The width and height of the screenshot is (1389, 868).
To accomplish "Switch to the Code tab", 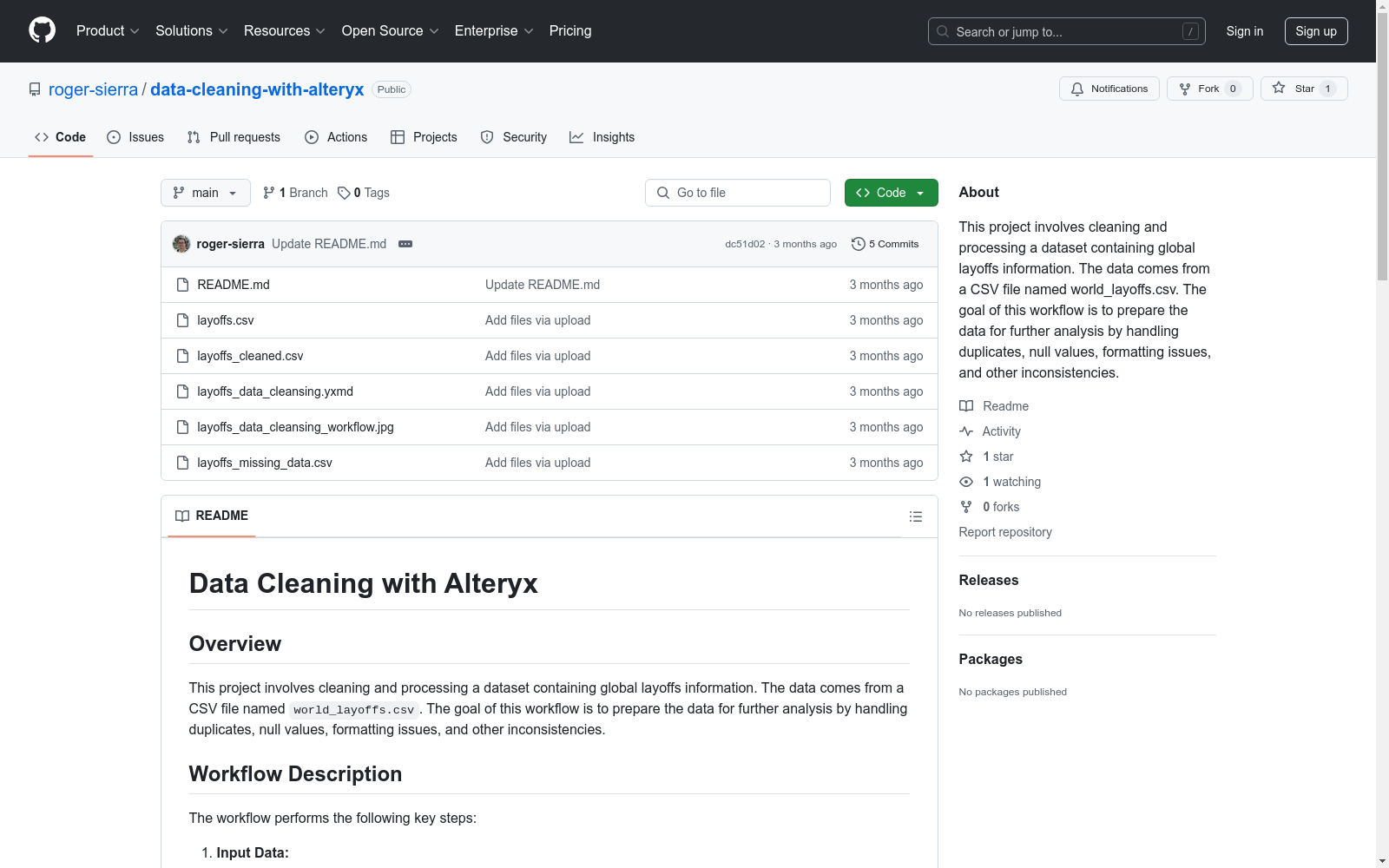I will pyautogui.click(x=61, y=137).
